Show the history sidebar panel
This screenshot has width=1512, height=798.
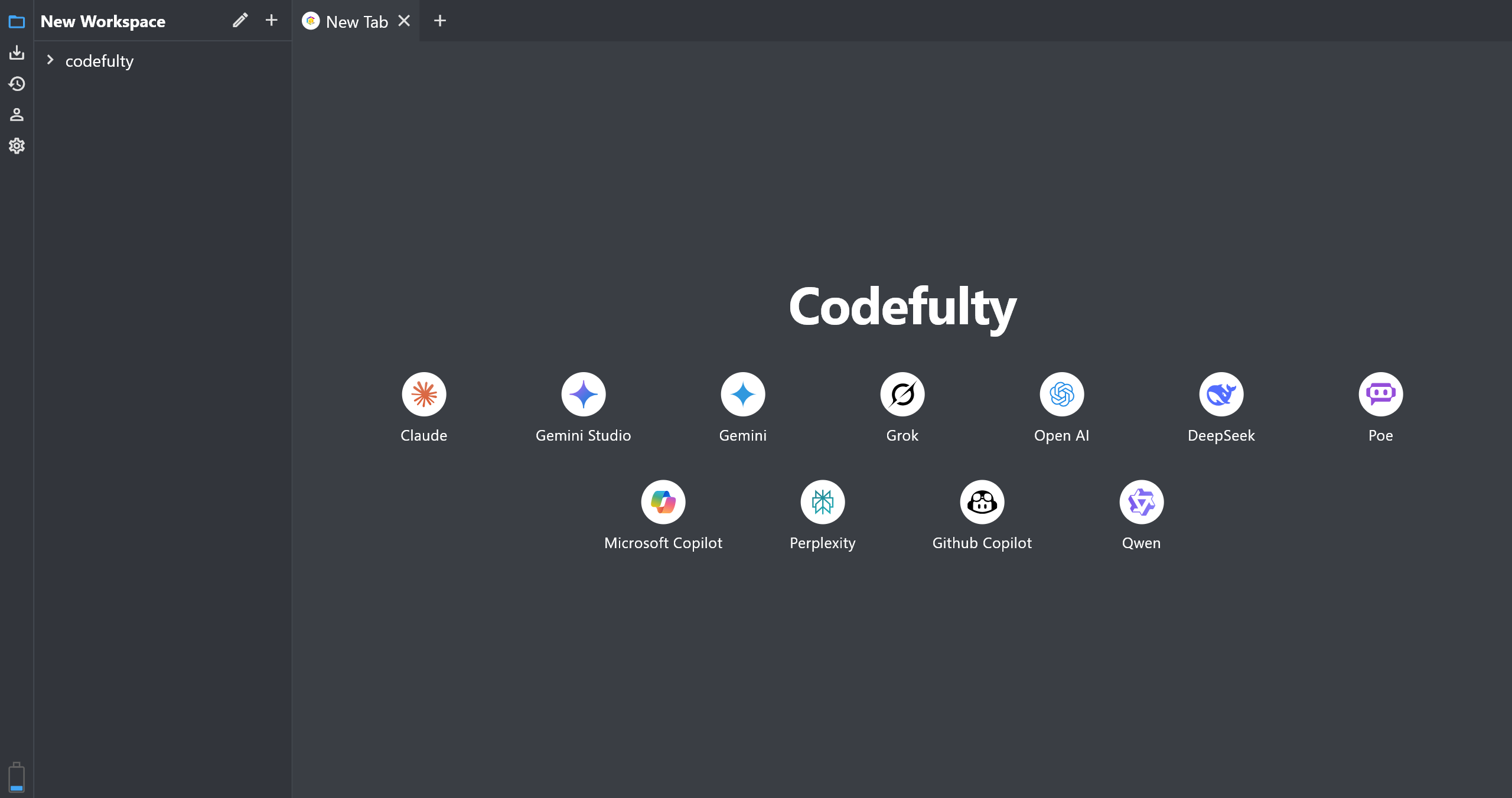(x=17, y=84)
